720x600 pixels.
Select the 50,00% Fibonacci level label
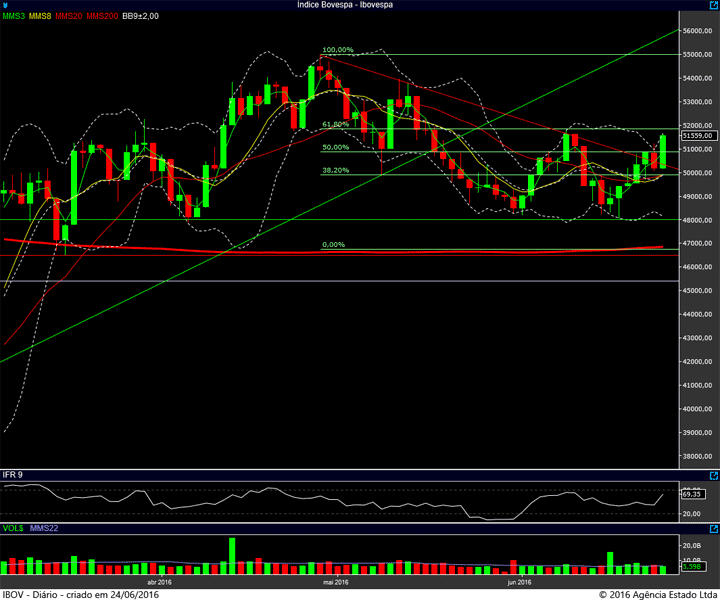click(x=336, y=147)
